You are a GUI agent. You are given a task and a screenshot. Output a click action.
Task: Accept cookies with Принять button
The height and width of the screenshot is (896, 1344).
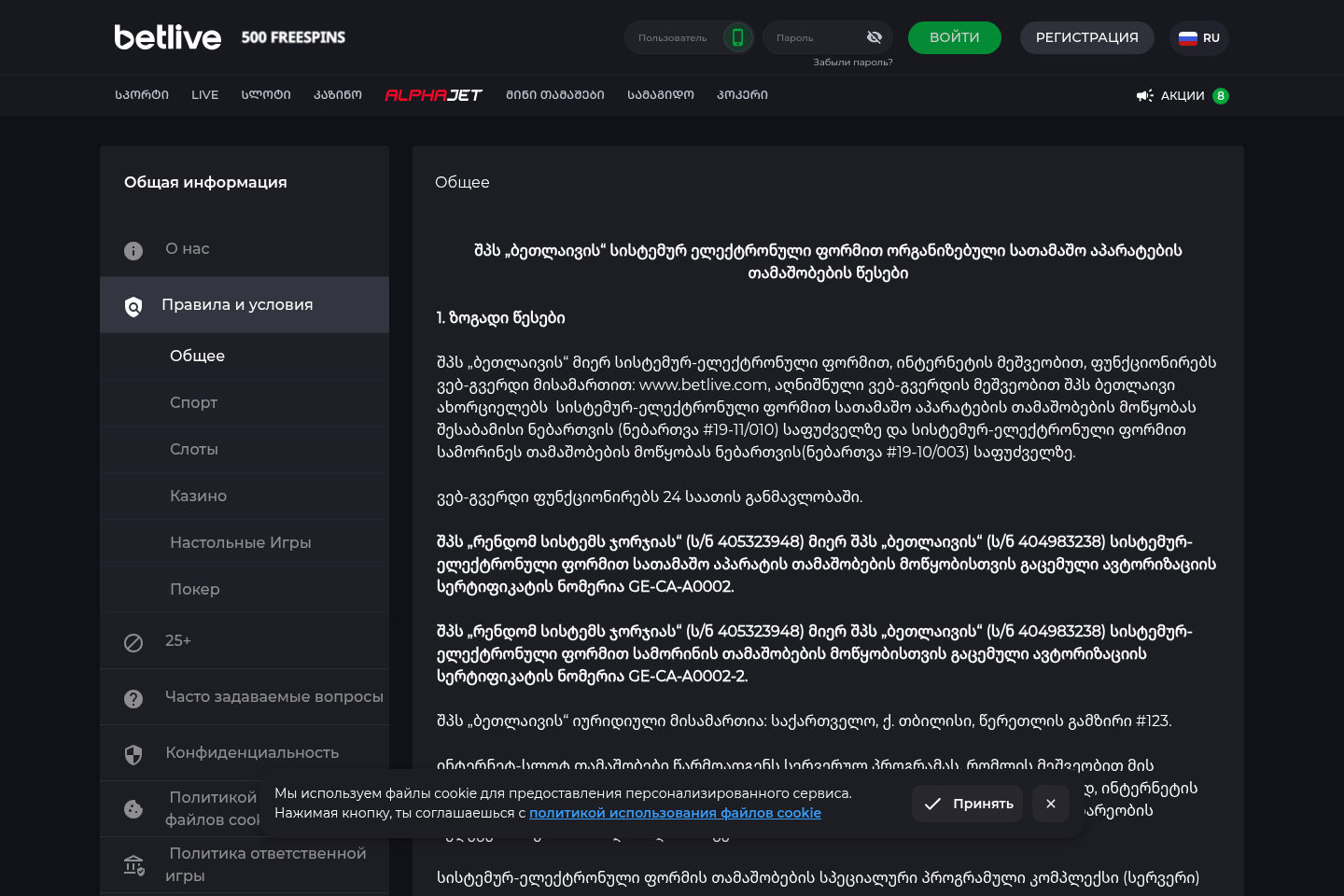click(968, 804)
